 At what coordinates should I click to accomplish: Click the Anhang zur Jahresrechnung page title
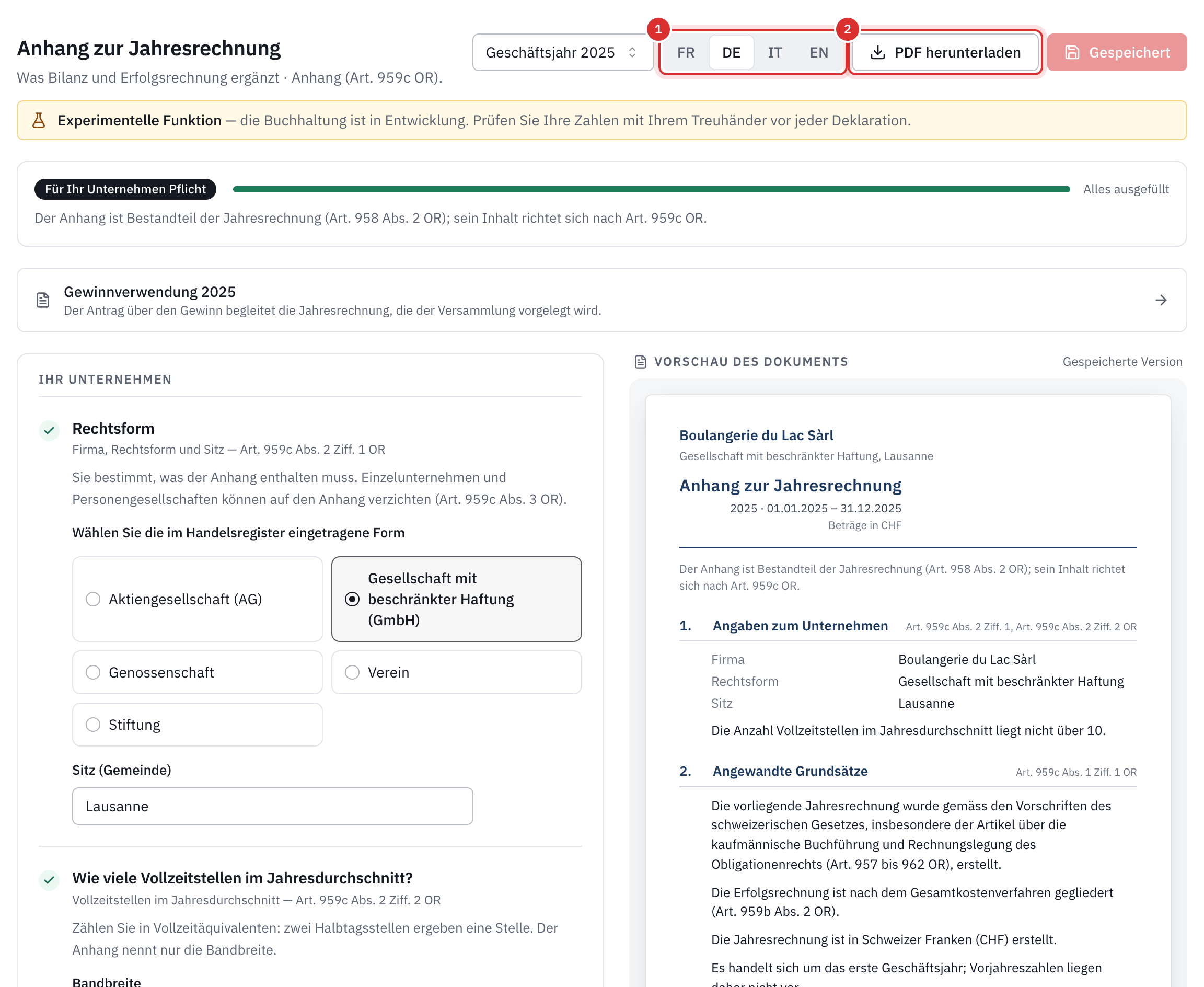coord(149,48)
